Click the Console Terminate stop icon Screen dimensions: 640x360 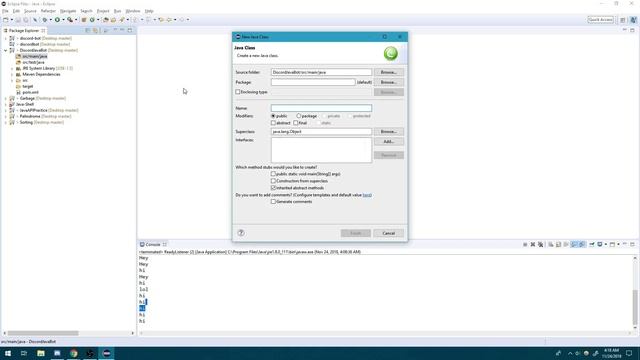tap(525, 244)
